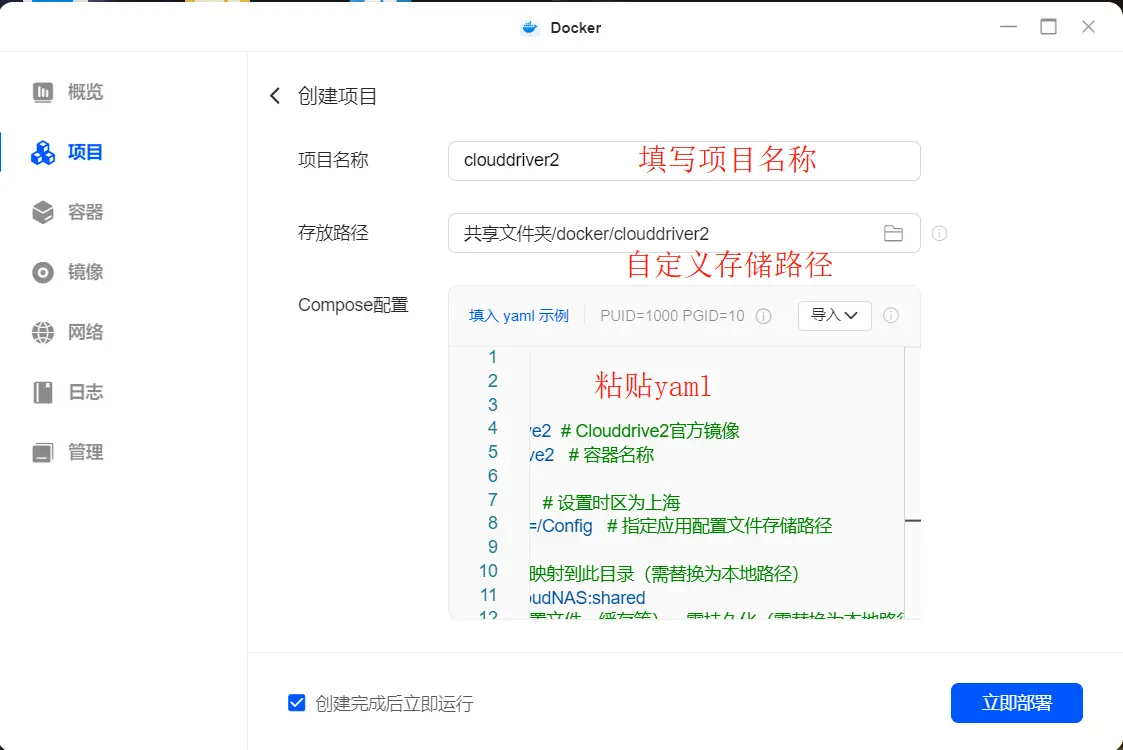Viewport: 1123px width, 750px height.
Task: Click the 网络 globe icon in sidebar
Action: tap(43, 332)
